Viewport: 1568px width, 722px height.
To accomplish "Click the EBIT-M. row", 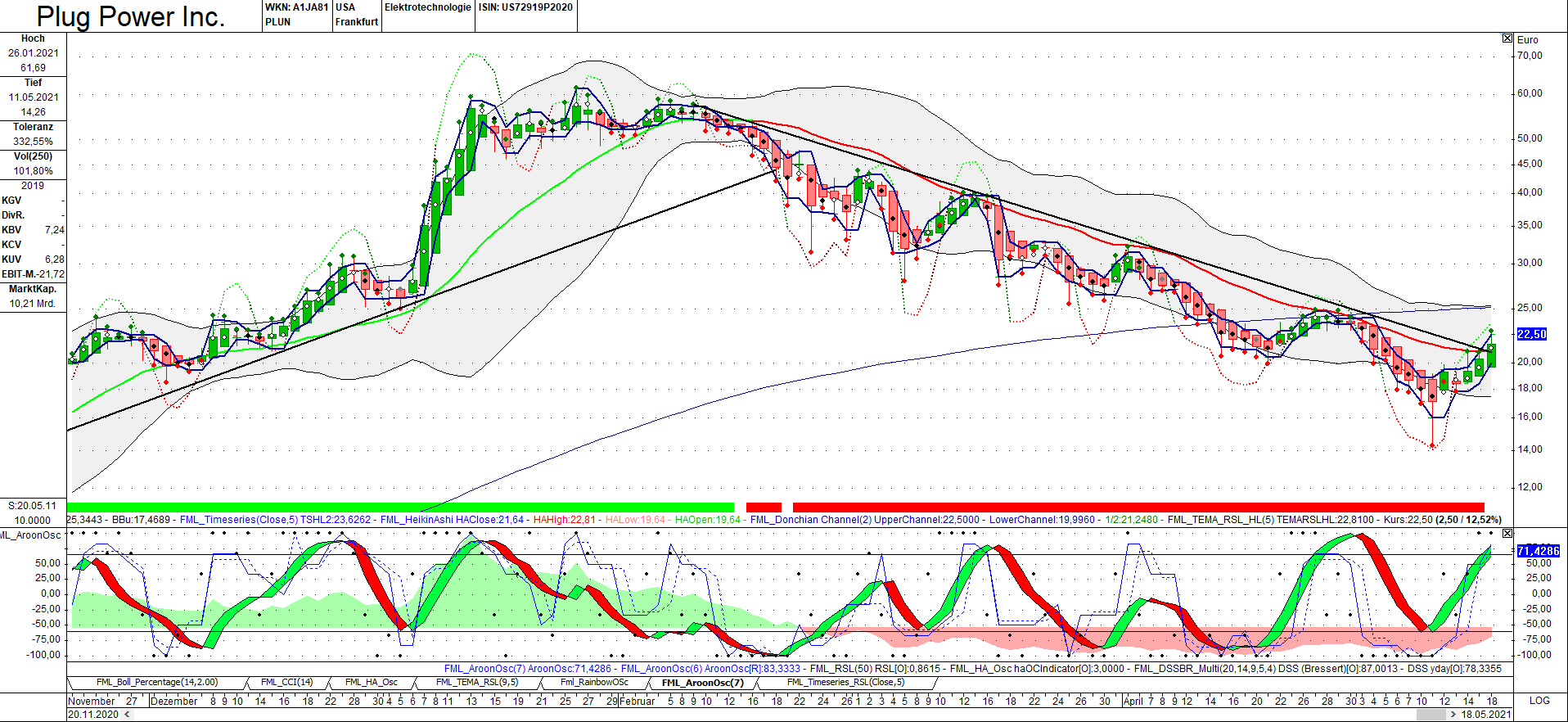I will click(x=33, y=274).
